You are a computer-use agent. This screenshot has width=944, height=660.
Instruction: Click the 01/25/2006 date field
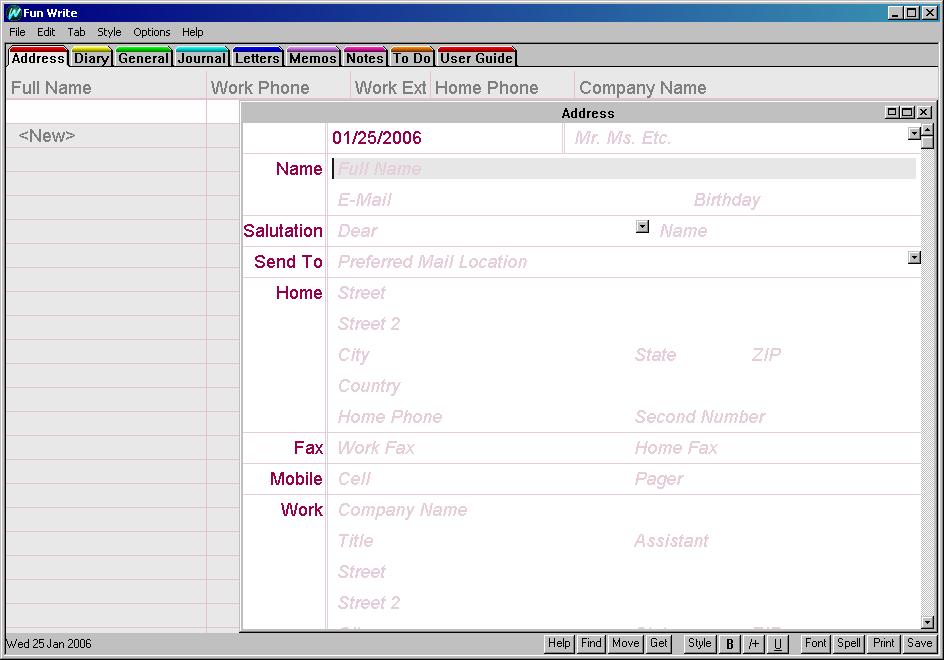(377, 138)
